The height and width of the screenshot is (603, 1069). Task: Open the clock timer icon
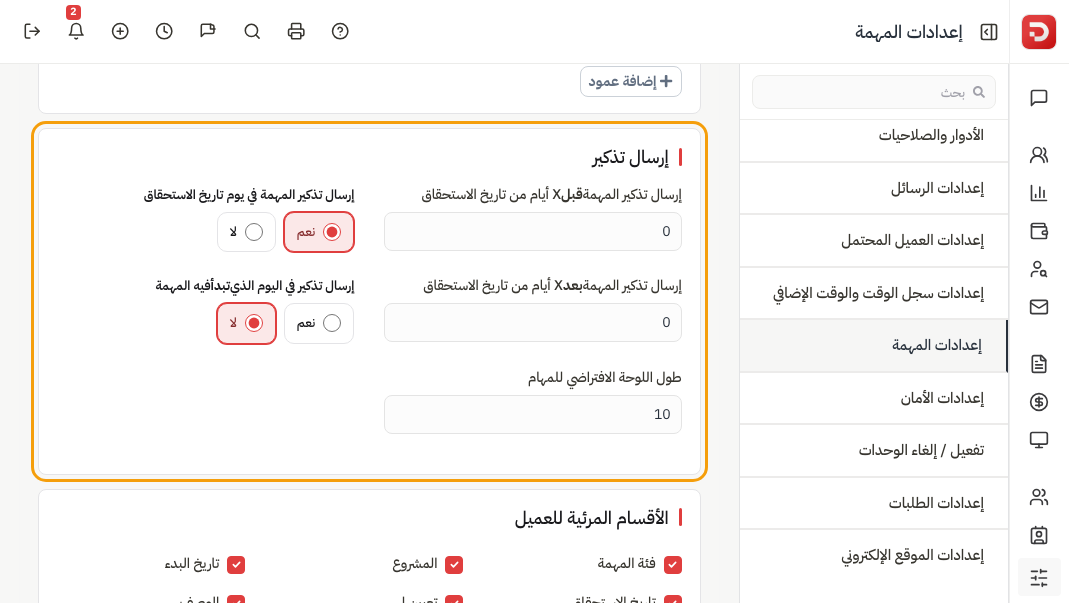[164, 31]
